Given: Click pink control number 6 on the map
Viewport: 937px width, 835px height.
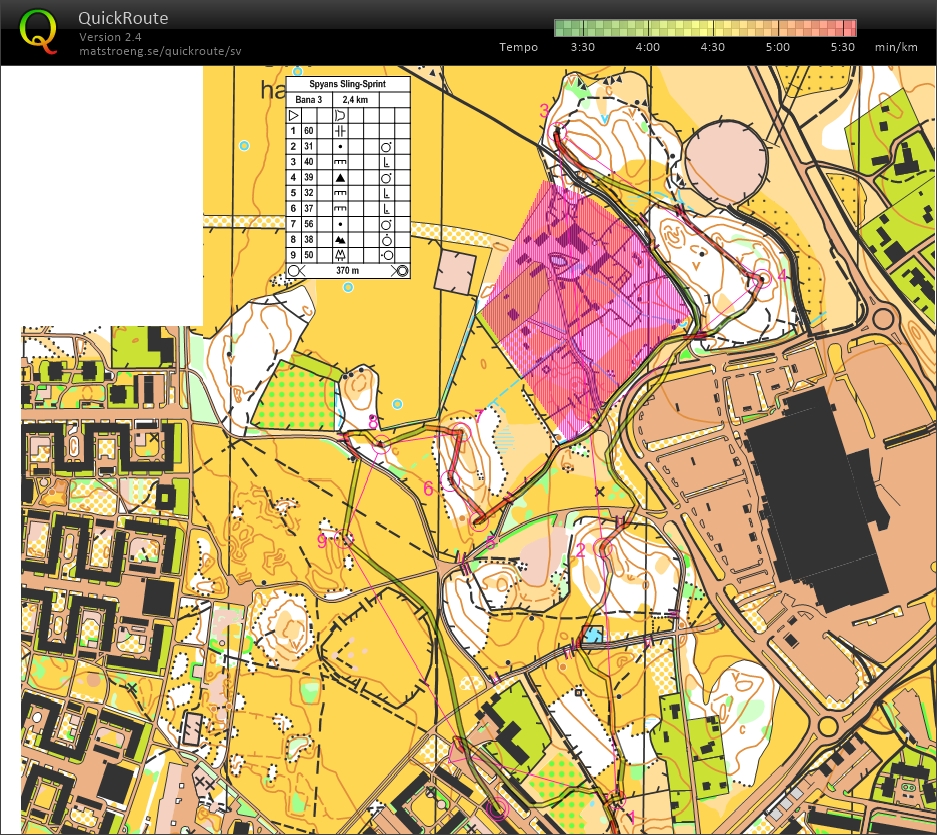Looking at the screenshot, I should click(428, 488).
